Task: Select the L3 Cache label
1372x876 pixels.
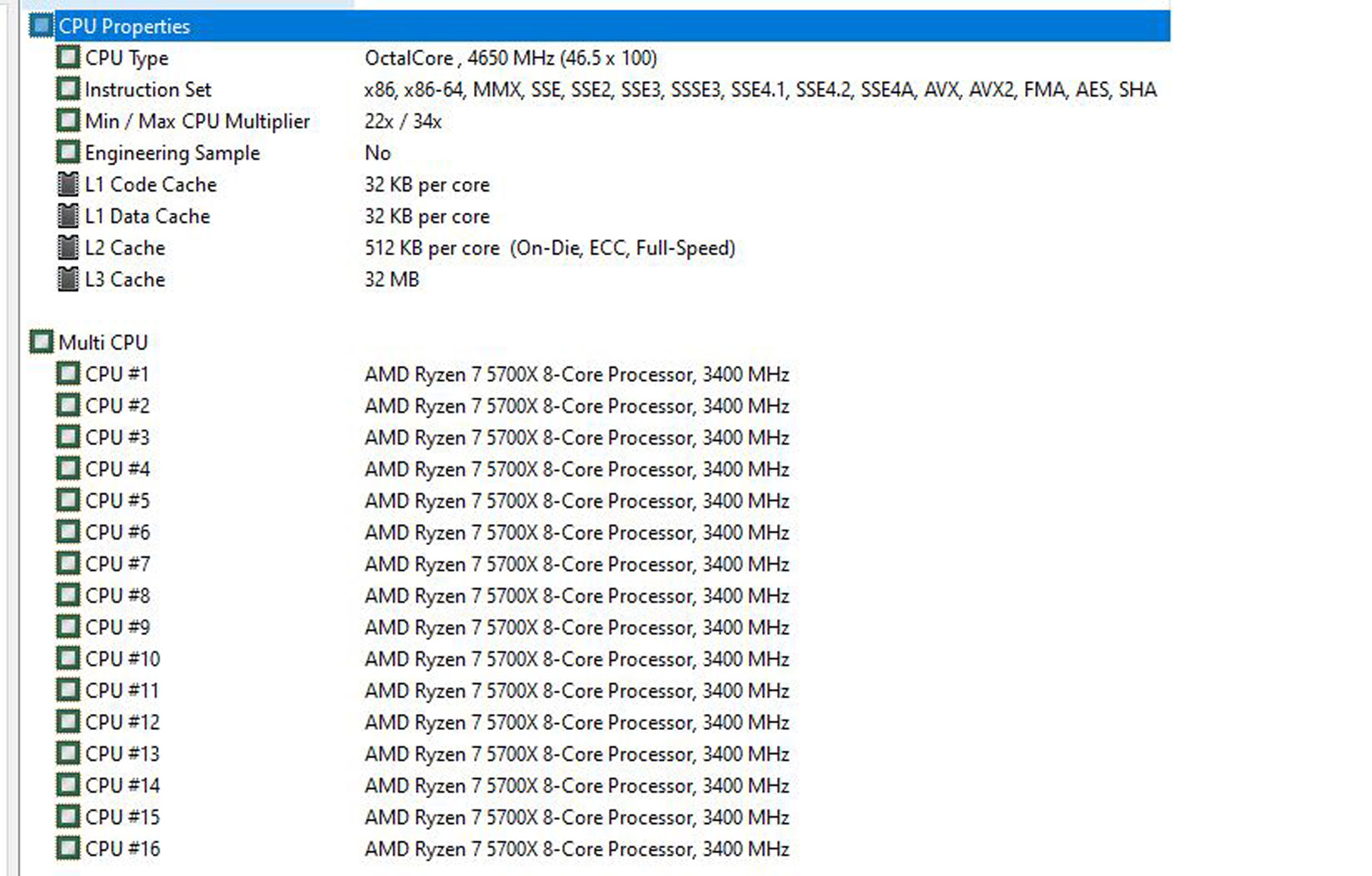Action: [125, 279]
